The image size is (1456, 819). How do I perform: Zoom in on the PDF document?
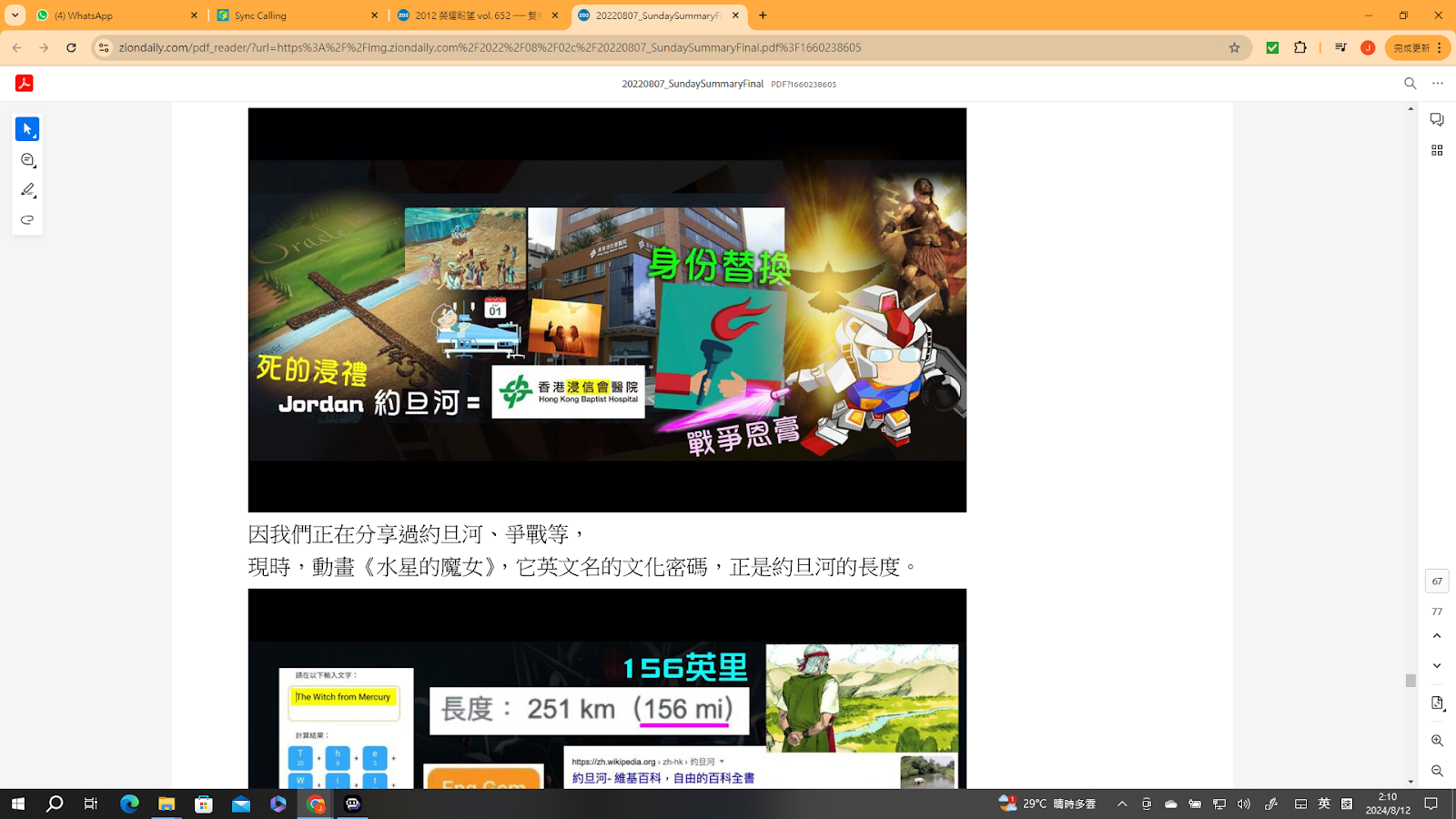[1437, 741]
